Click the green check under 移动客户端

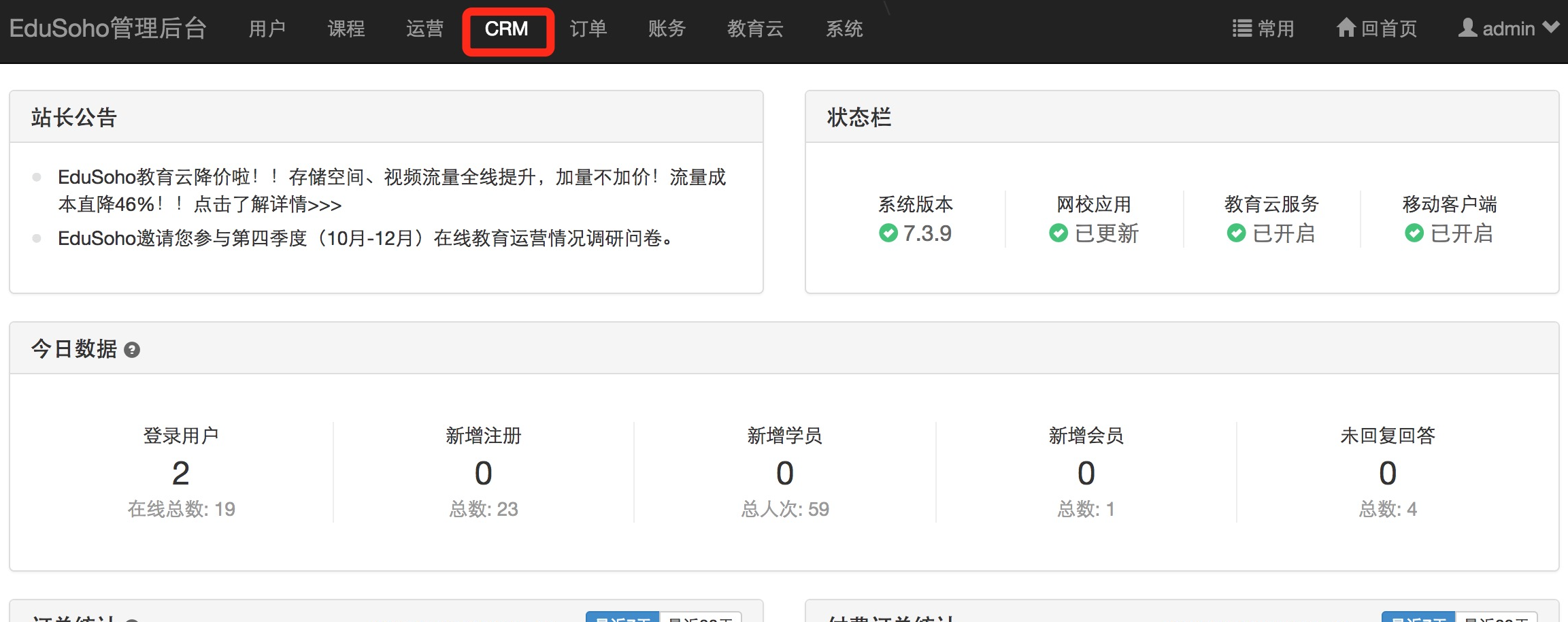pyautogui.click(x=1414, y=233)
